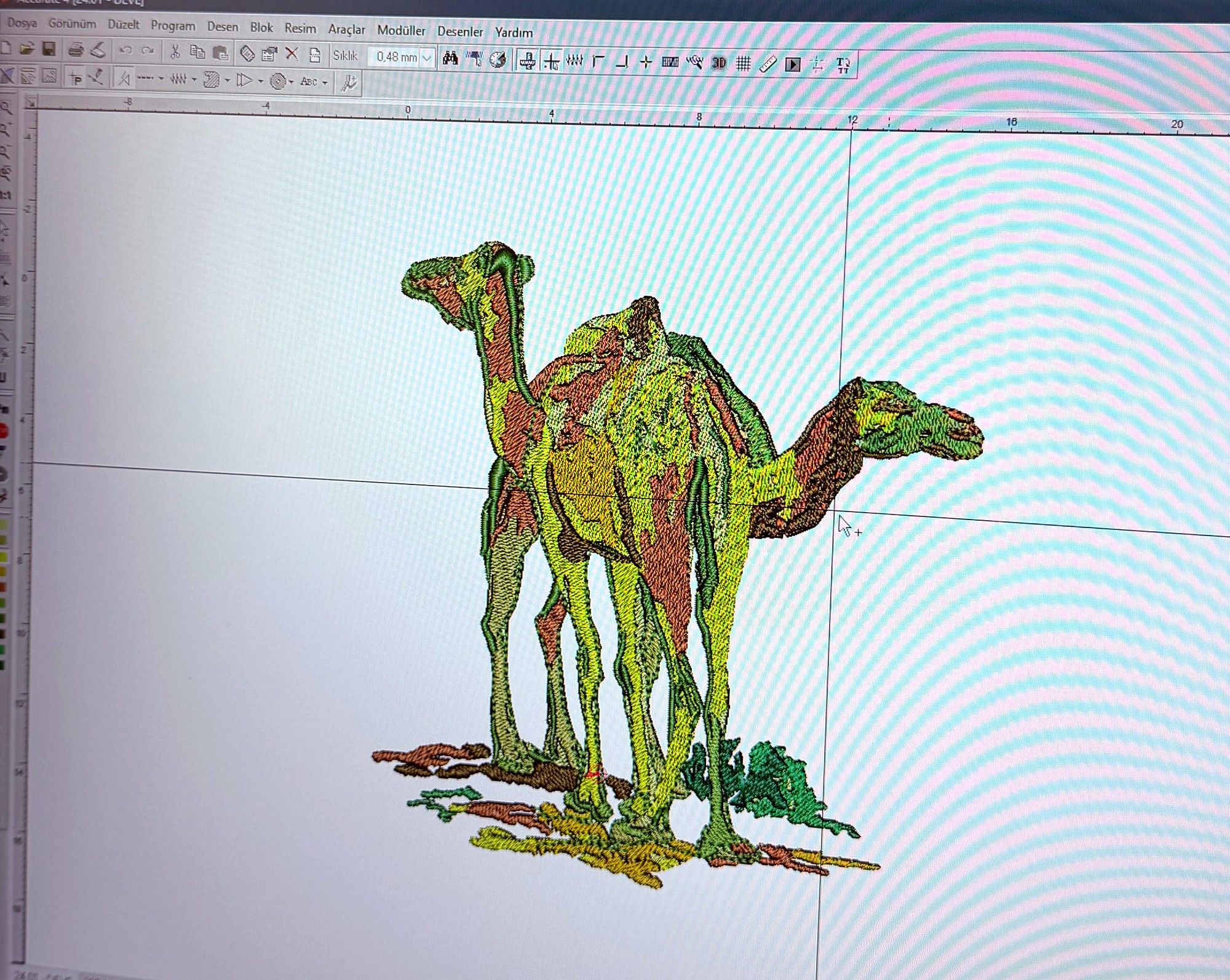Expand the hatched fill stitch dropdown
Image resolution: width=1230 pixels, height=980 pixels.
228,81
